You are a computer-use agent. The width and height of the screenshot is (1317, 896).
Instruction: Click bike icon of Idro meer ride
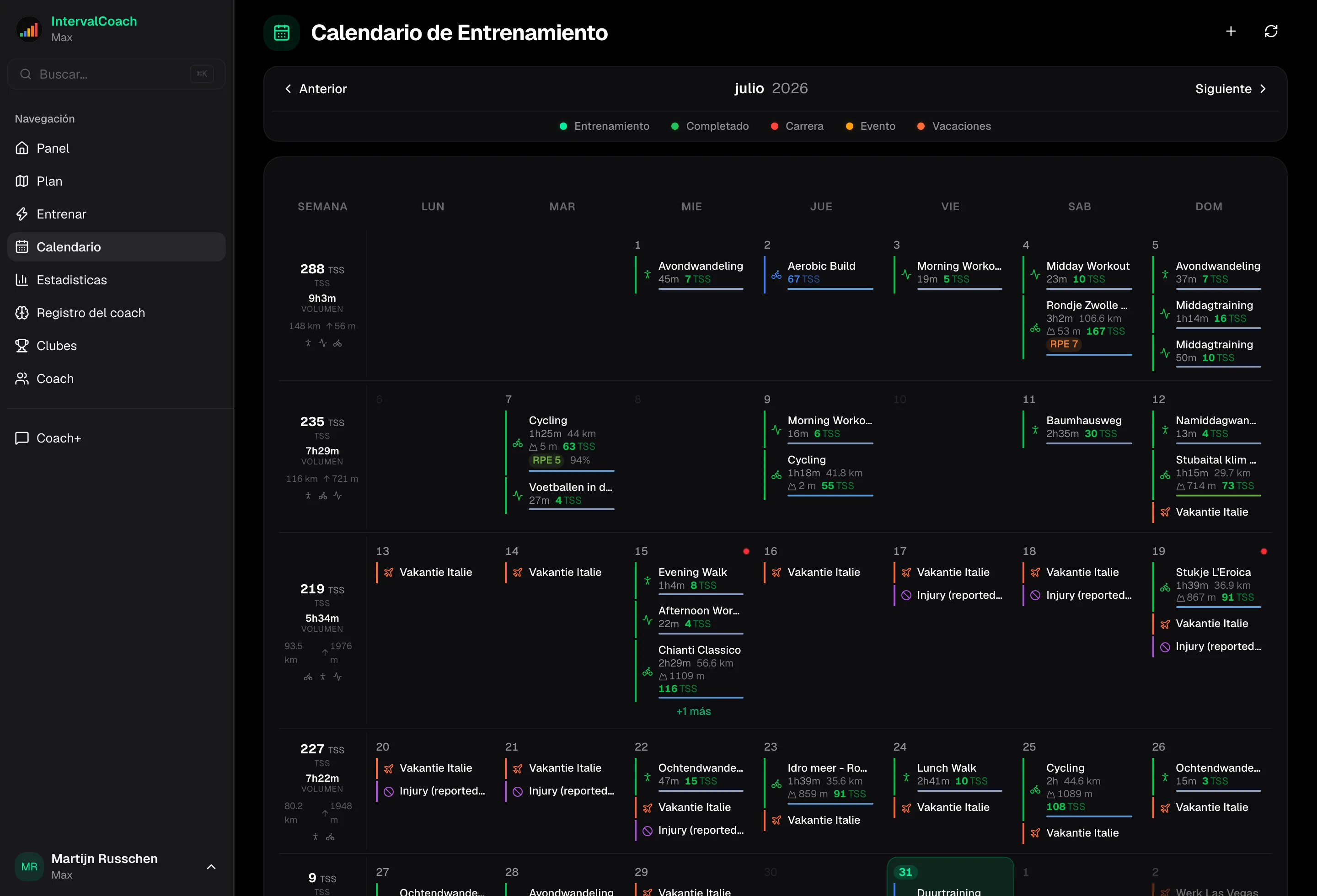776,784
